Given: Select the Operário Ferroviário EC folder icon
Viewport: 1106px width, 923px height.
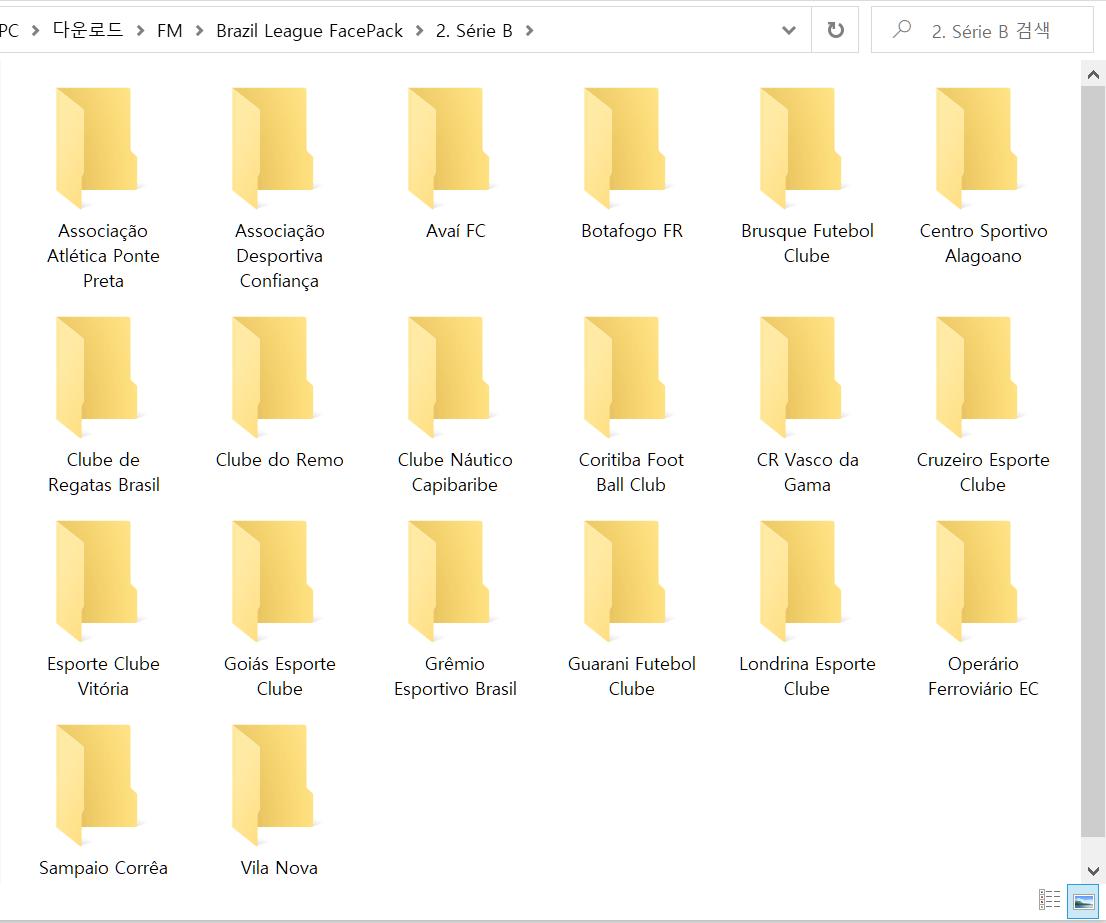Looking at the screenshot, I should 978,580.
